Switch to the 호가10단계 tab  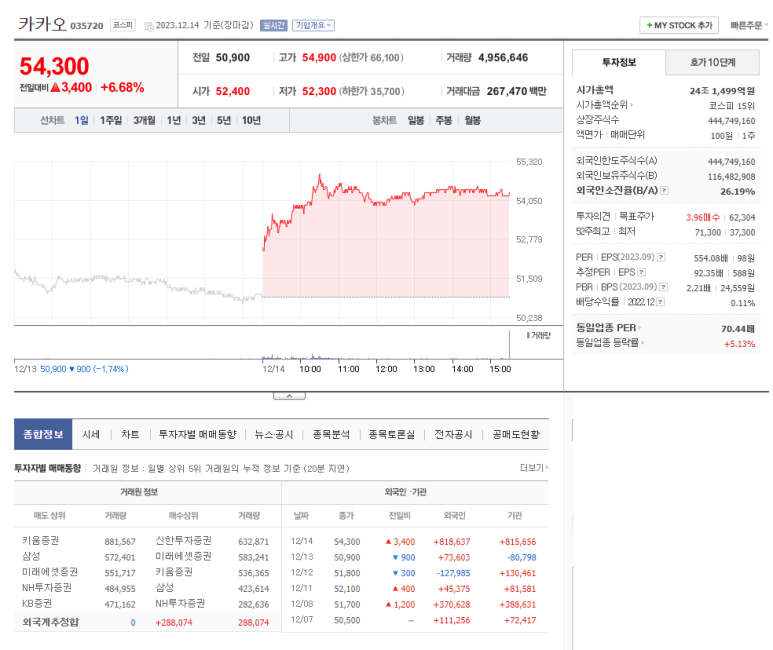click(712, 62)
